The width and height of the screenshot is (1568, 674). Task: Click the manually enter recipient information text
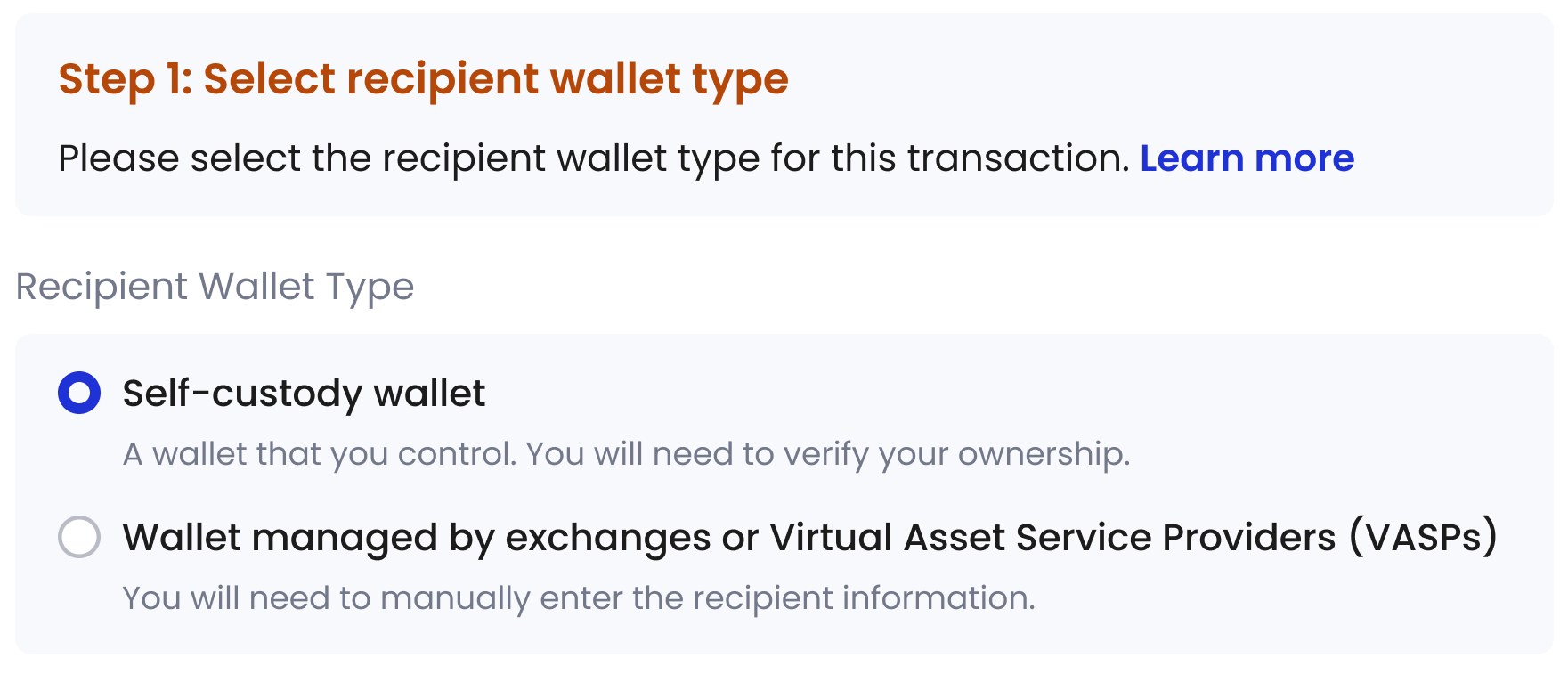tap(580, 597)
